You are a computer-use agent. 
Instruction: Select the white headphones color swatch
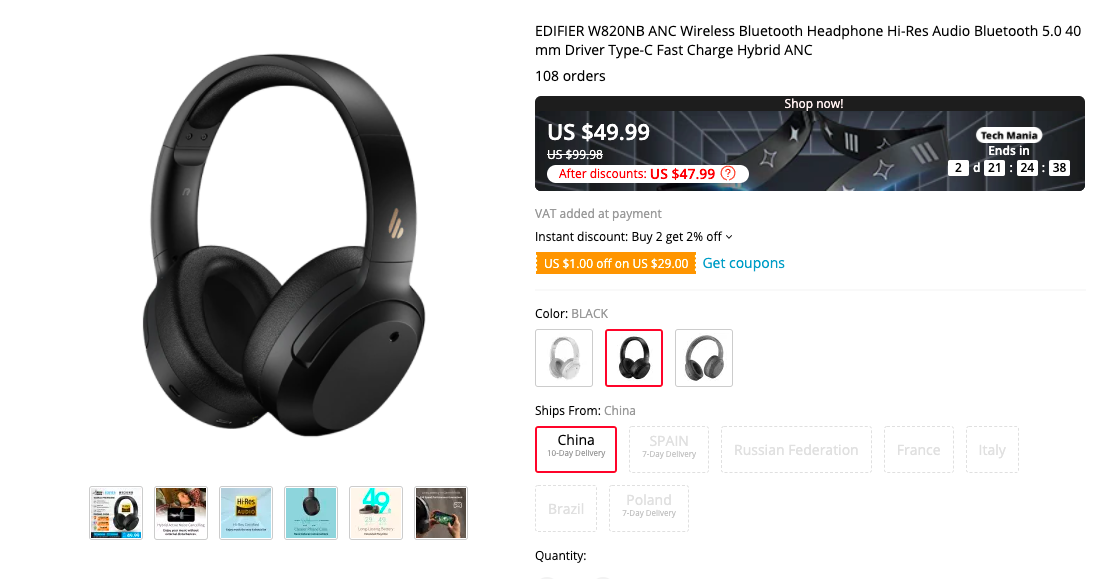coord(563,357)
